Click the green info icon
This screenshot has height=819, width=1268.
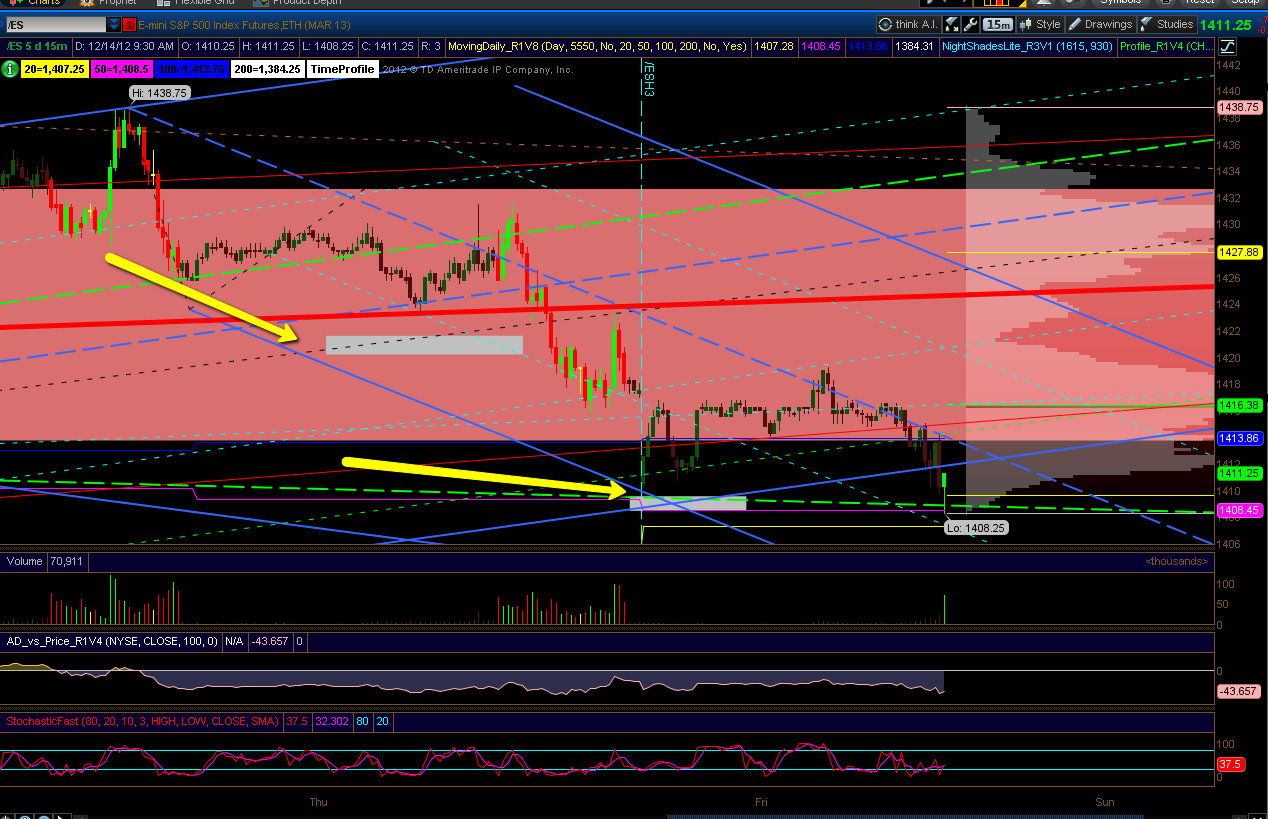(x=9, y=69)
